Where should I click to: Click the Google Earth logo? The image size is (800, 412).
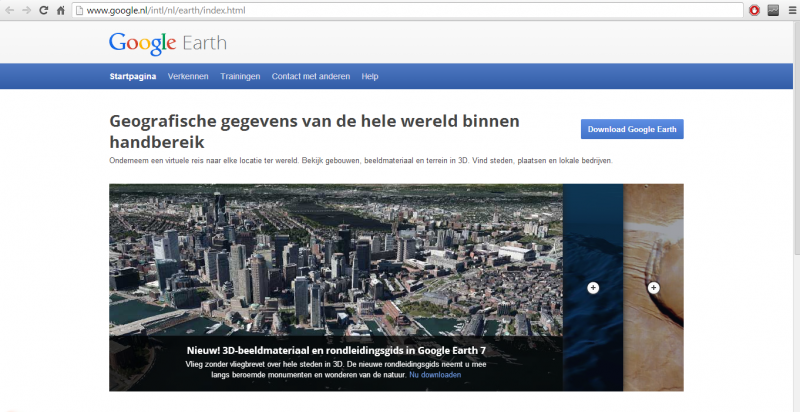pyautogui.click(x=167, y=43)
